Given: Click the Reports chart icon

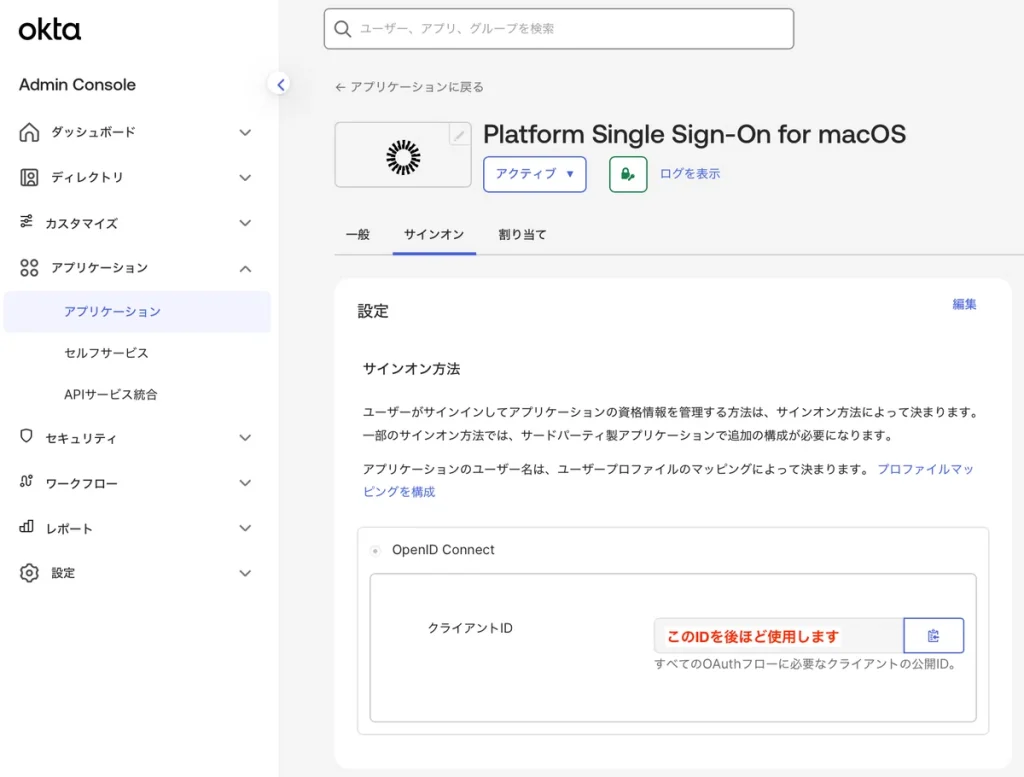Looking at the screenshot, I should (27, 527).
